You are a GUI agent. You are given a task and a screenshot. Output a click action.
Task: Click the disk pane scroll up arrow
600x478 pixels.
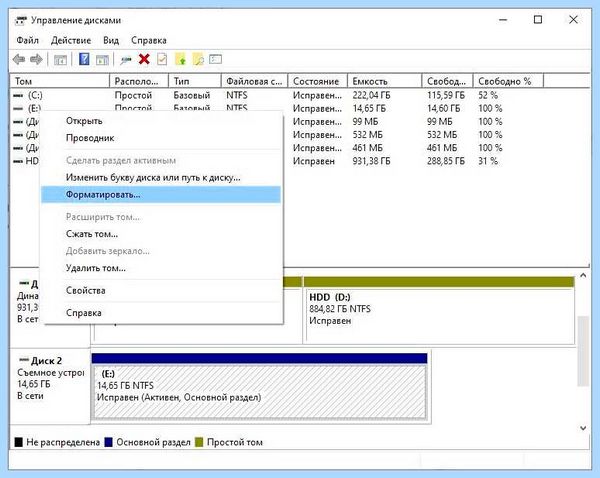pos(583,275)
